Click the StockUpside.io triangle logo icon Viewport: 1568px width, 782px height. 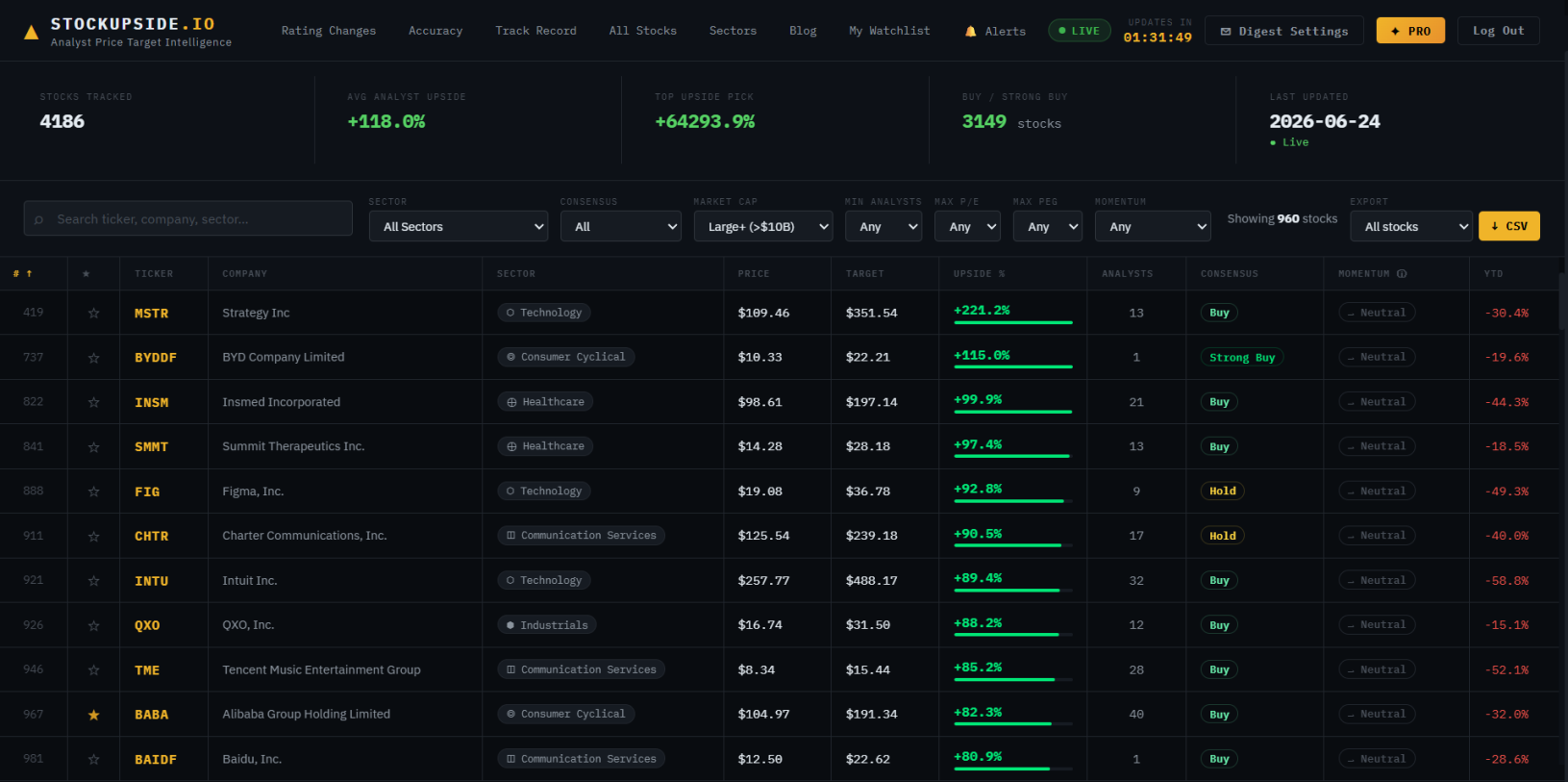pyautogui.click(x=31, y=33)
